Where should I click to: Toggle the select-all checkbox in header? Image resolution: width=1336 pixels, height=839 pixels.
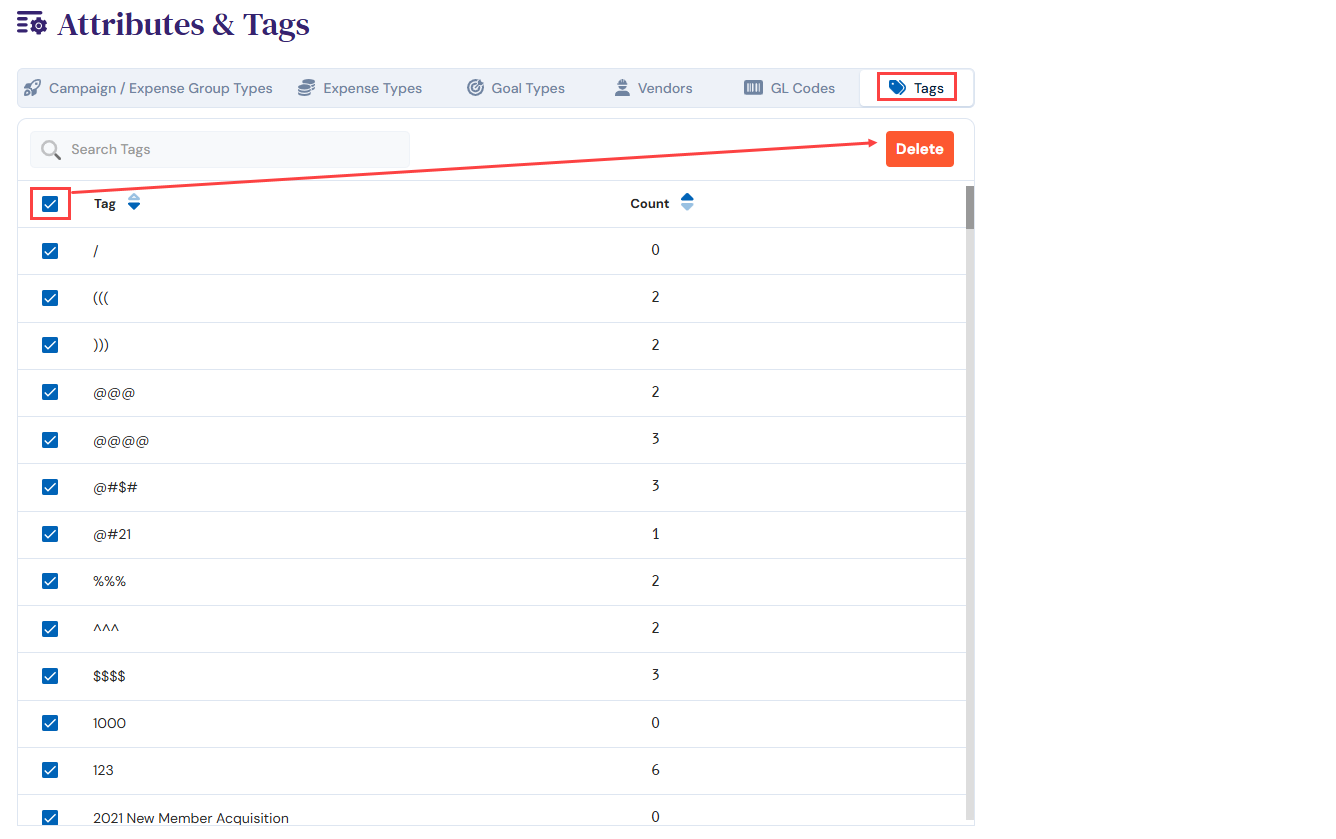(x=50, y=204)
